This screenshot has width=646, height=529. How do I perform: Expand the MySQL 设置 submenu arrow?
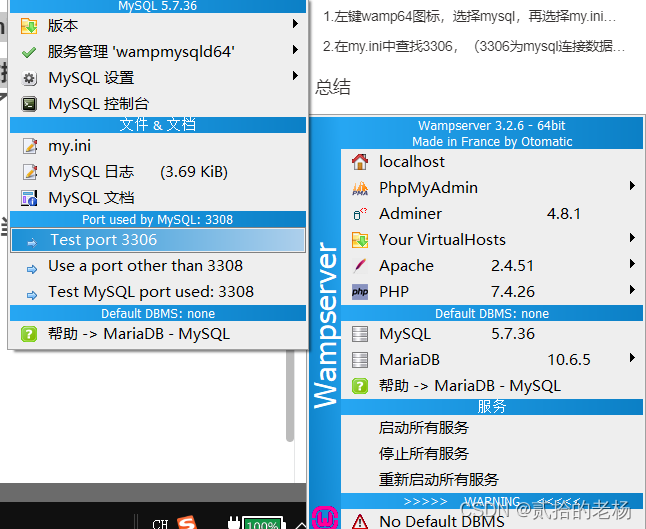coord(295,76)
